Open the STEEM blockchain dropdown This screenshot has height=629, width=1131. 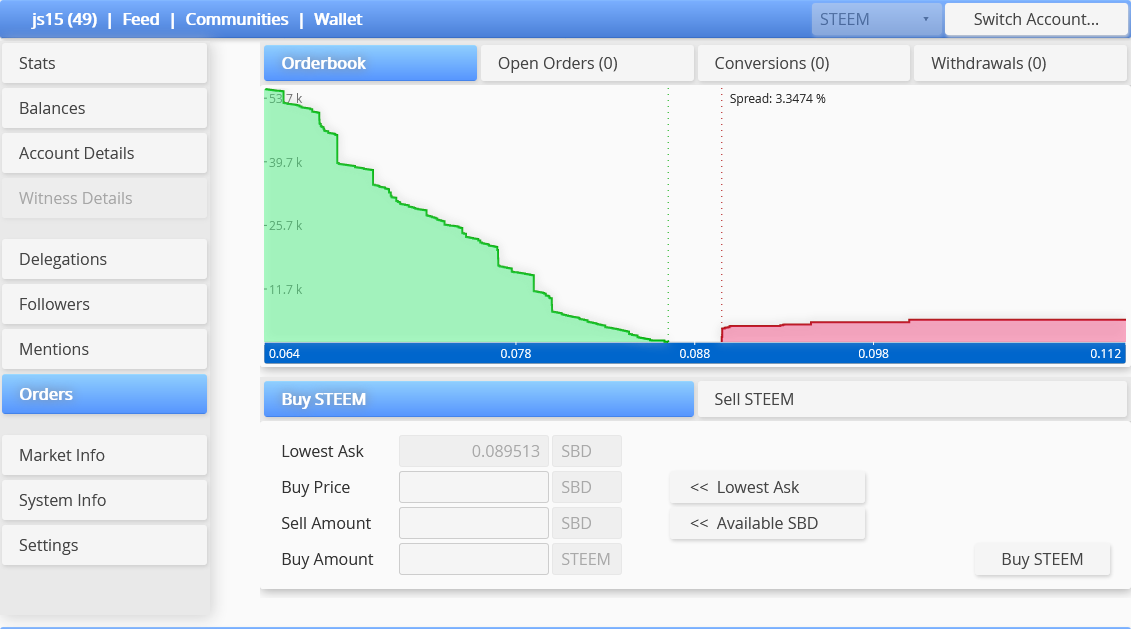[x=876, y=19]
